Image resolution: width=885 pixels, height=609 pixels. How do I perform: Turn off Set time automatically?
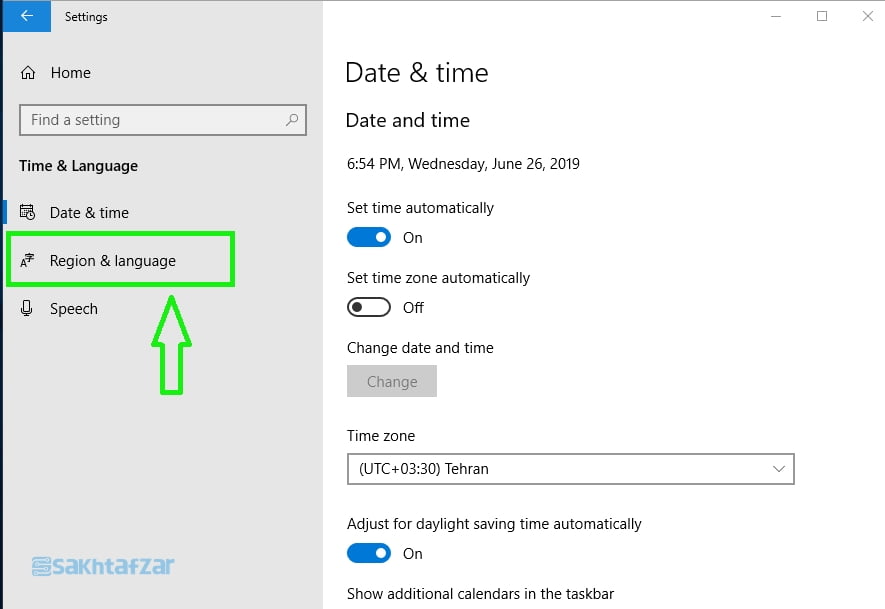click(x=368, y=238)
